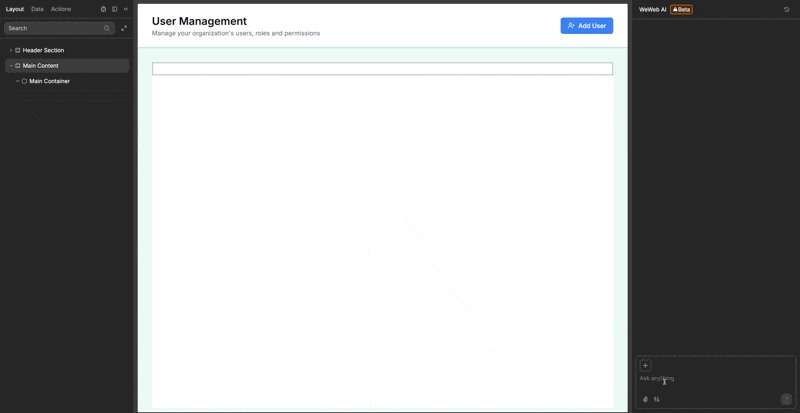This screenshot has width=800, height=413.
Task: Click the icon next to it below Ask anything
Action: [x=657, y=399]
